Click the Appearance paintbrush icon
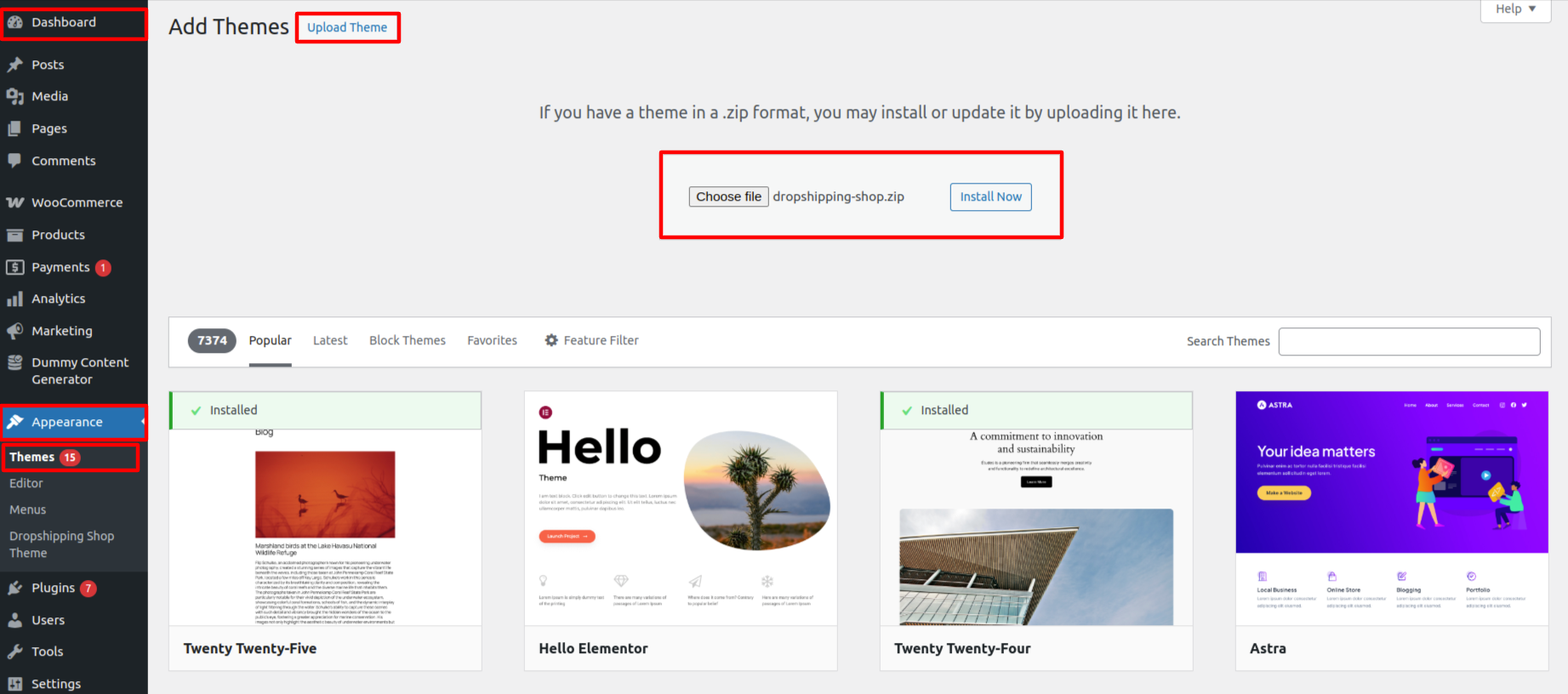 click(14, 422)
